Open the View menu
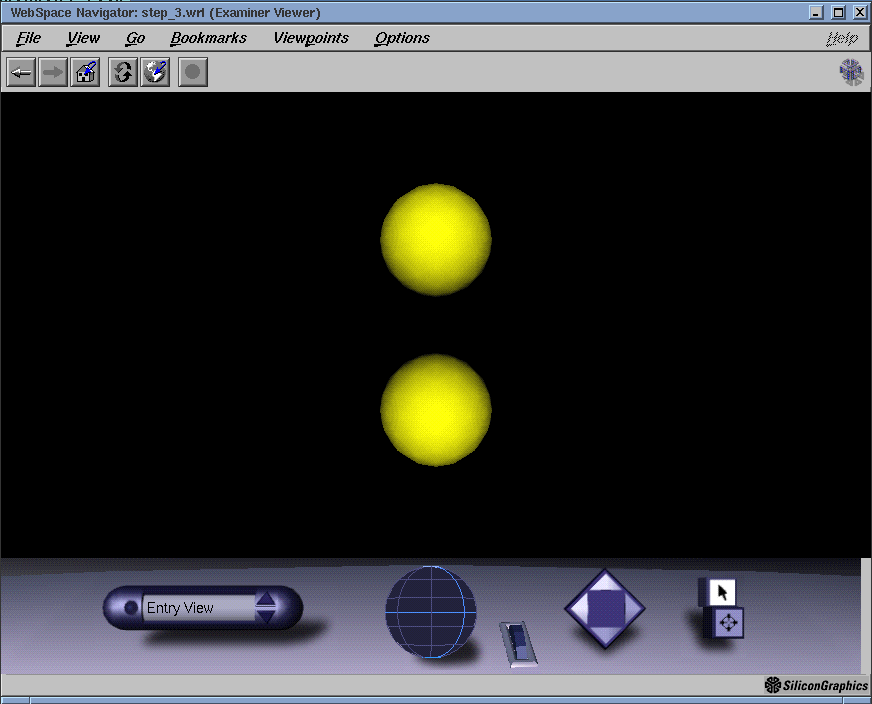Screen dimensions: 872x704 [83, 38]
